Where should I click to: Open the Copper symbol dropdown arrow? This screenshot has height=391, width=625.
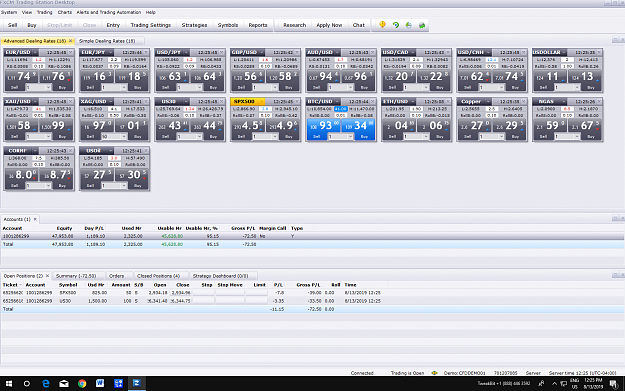tap(488, 102)
